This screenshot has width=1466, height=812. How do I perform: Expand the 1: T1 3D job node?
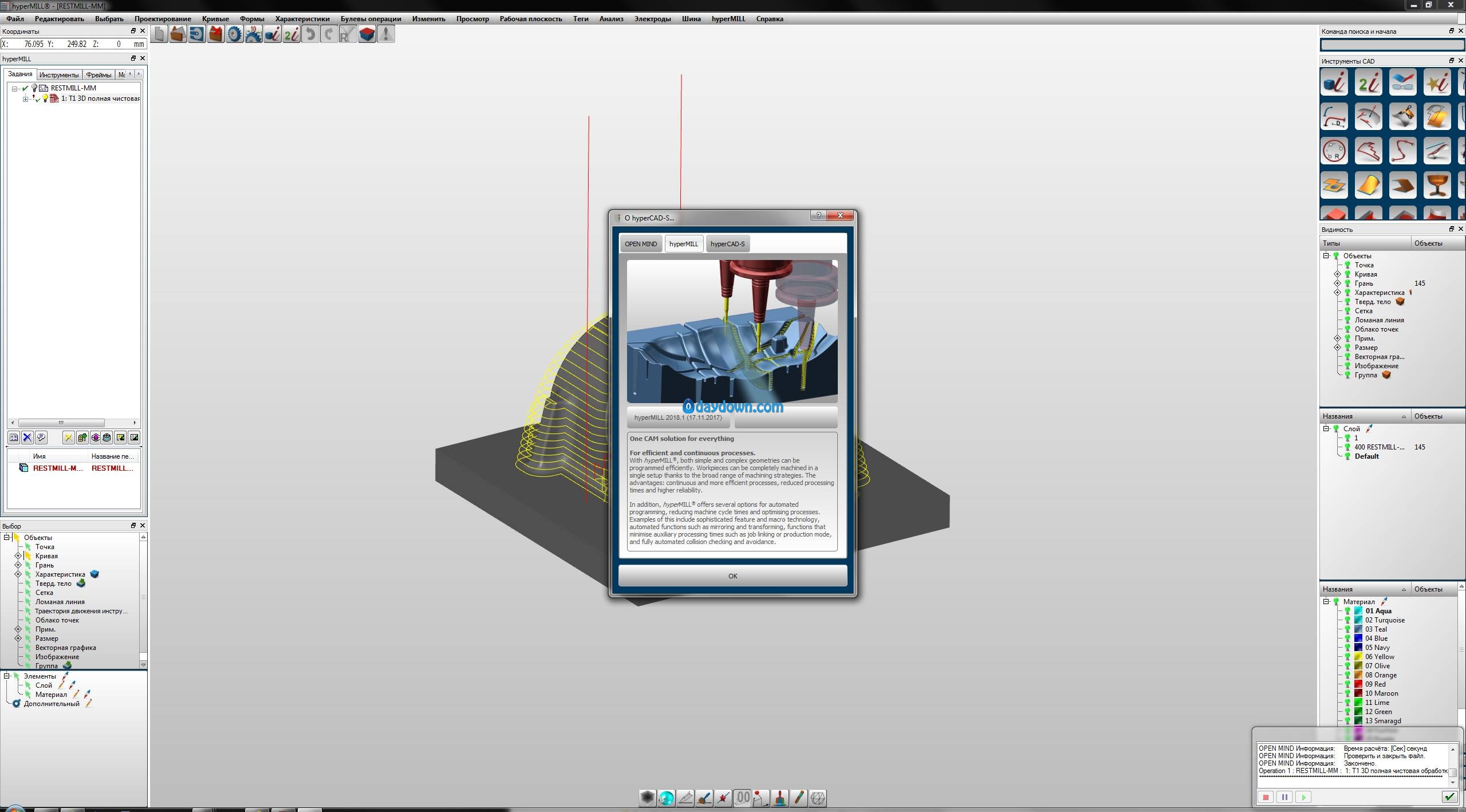click(x=25, y=99)
